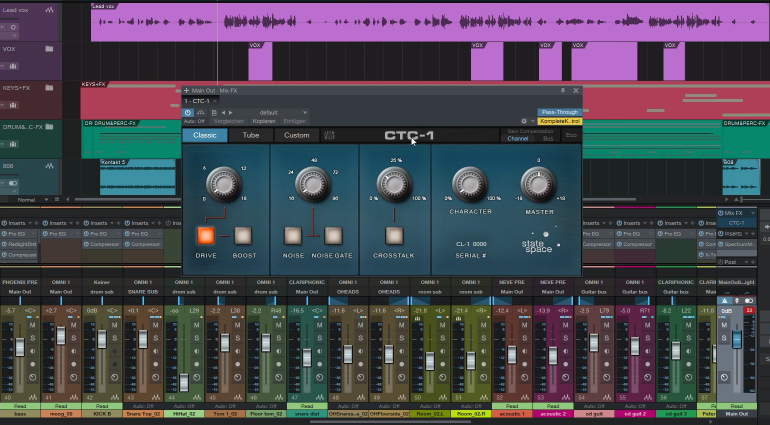The height and width of the screenshot is (425, 770).
Task: Change the SNARE SUB output on Snare Top_02
Action: pos(143,292)
